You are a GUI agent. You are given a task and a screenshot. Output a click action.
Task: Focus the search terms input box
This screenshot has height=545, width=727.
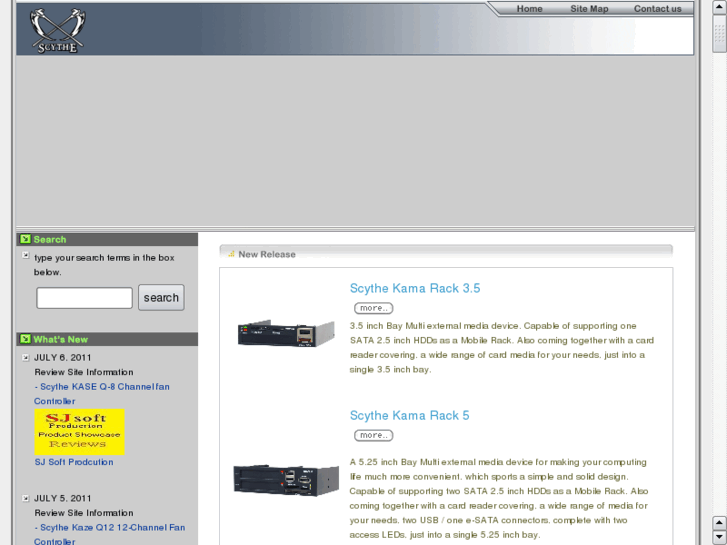click(x=84, y=298)
